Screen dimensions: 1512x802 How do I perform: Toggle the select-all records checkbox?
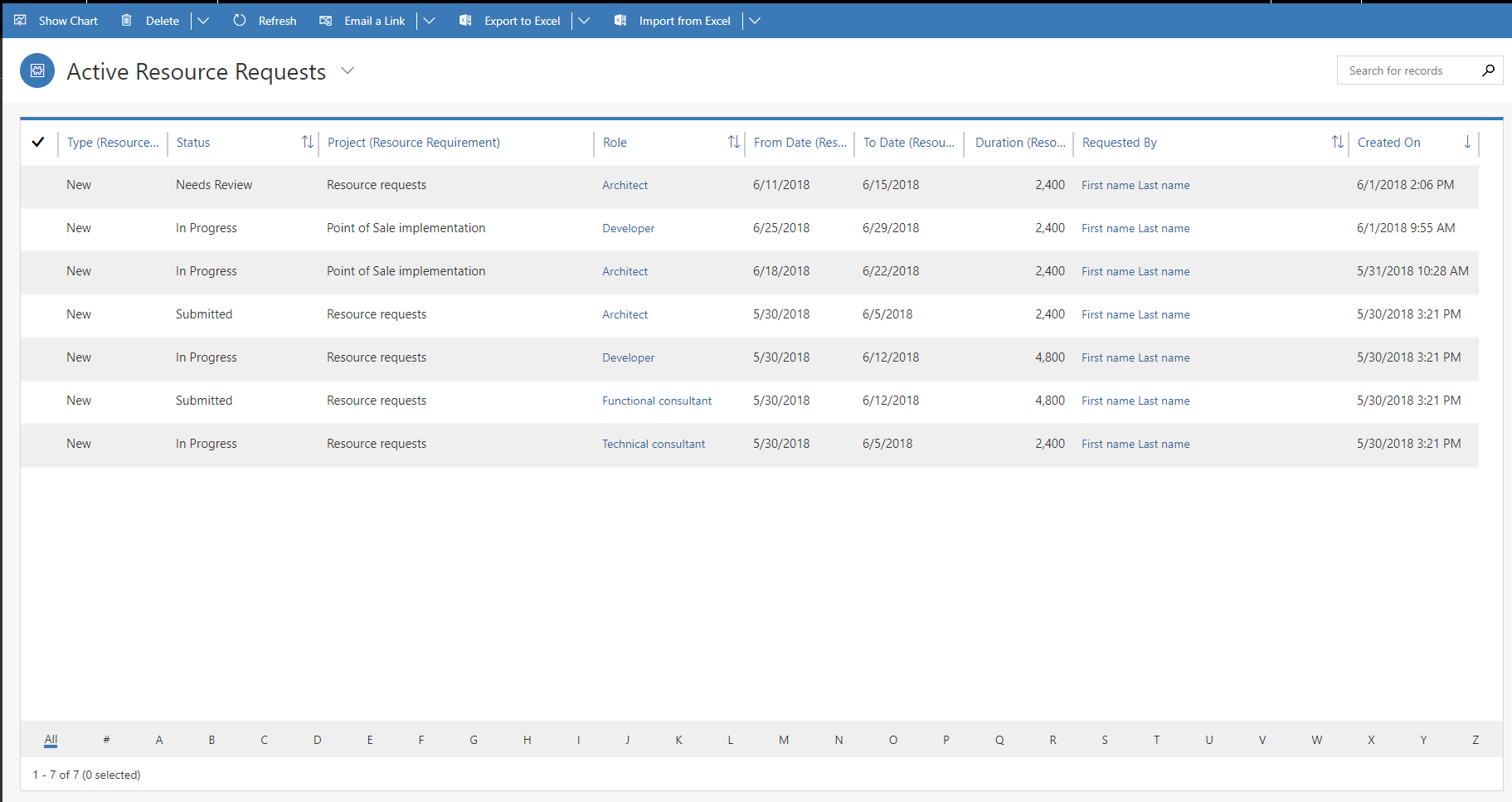38,142
